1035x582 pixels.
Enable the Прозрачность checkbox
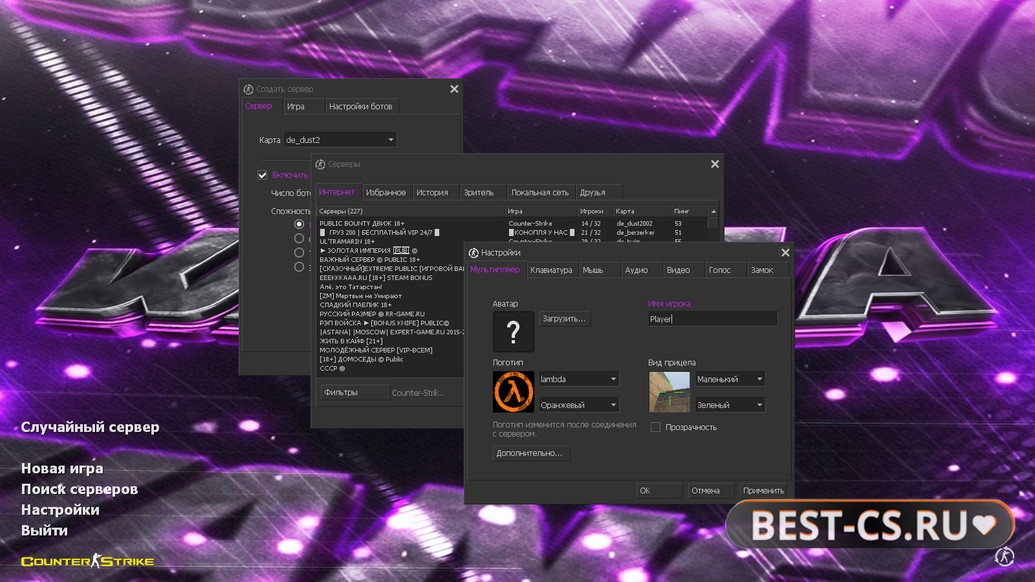655,427
